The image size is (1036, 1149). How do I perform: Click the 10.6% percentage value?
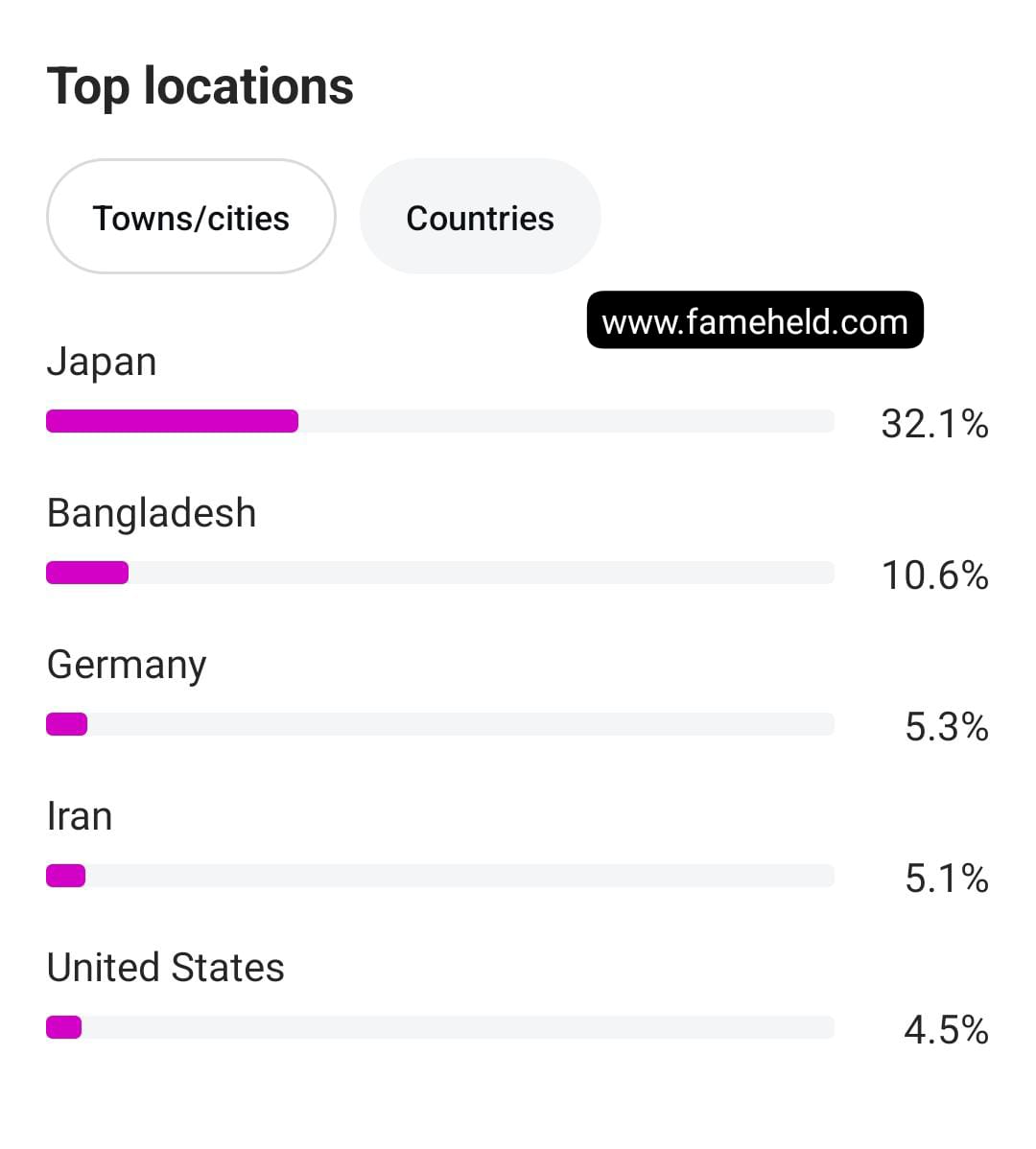point(934,574)
